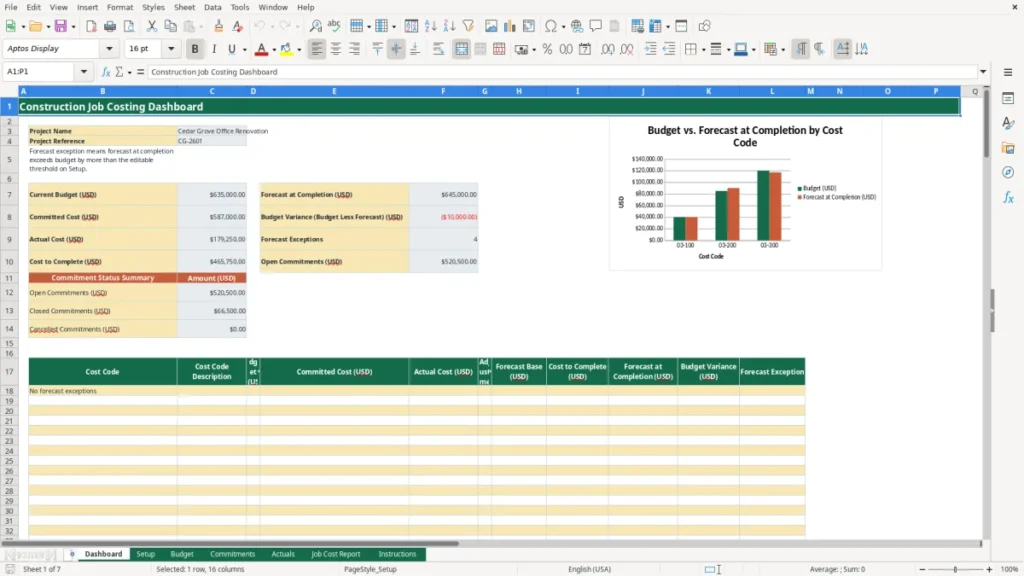
Task: Toggle Italic formatting
Action: [214, 49]
